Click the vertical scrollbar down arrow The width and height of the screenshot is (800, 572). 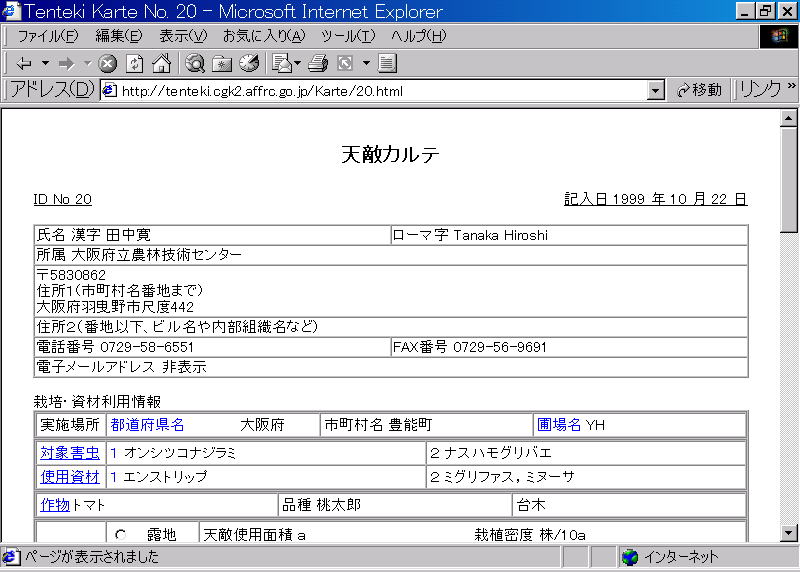coord(789,533)
